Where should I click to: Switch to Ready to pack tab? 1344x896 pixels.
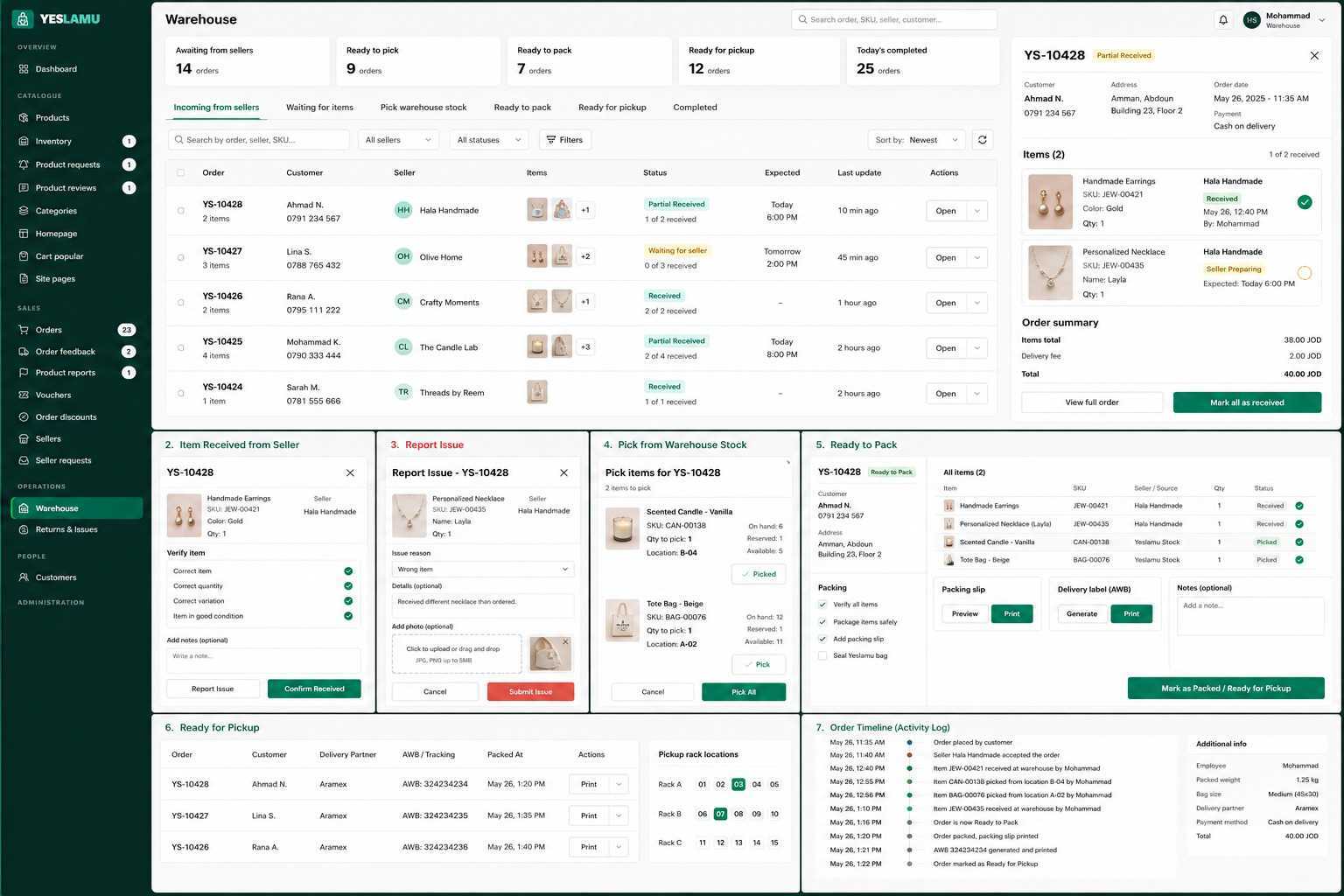click(x=522, y=108)
